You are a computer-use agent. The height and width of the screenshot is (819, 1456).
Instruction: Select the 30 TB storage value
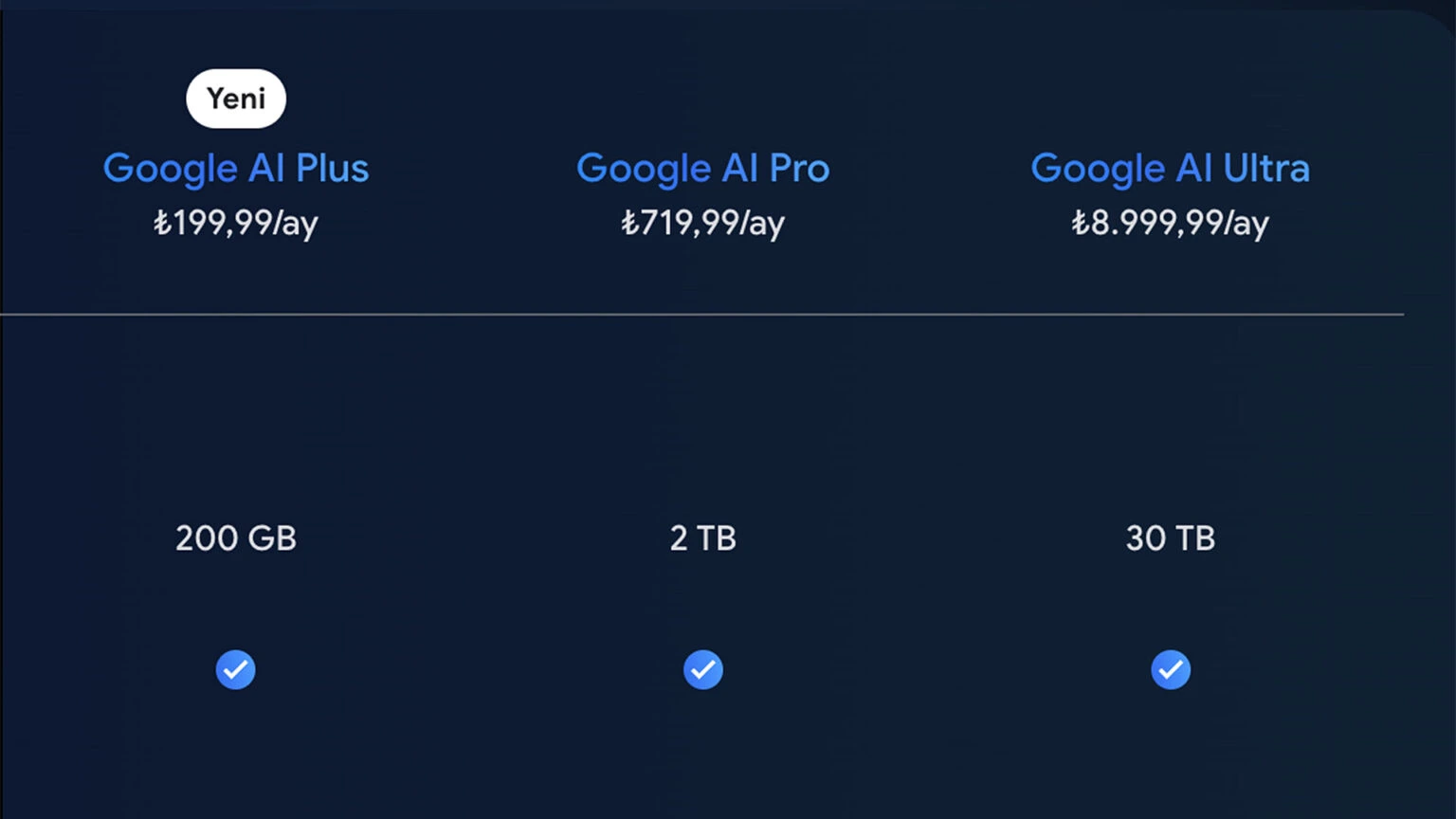(x=1171, y=538)
